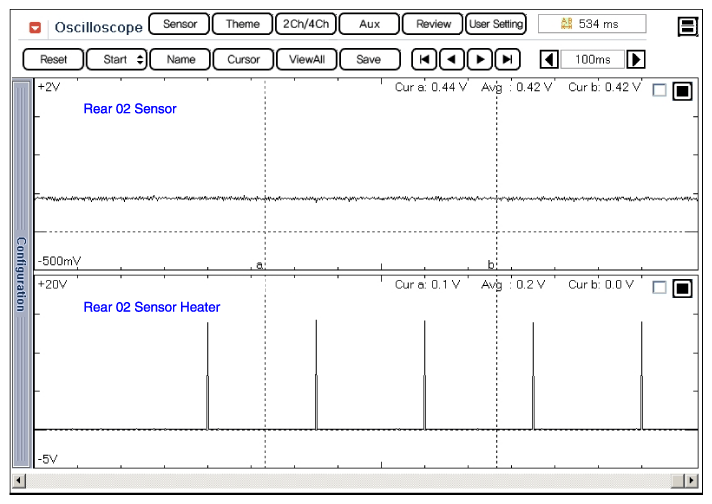Tick the empty checkbox on Rear 02 Sensor channel
The height and width of the screenshot is (504, 712).
(x=659, y=92)
